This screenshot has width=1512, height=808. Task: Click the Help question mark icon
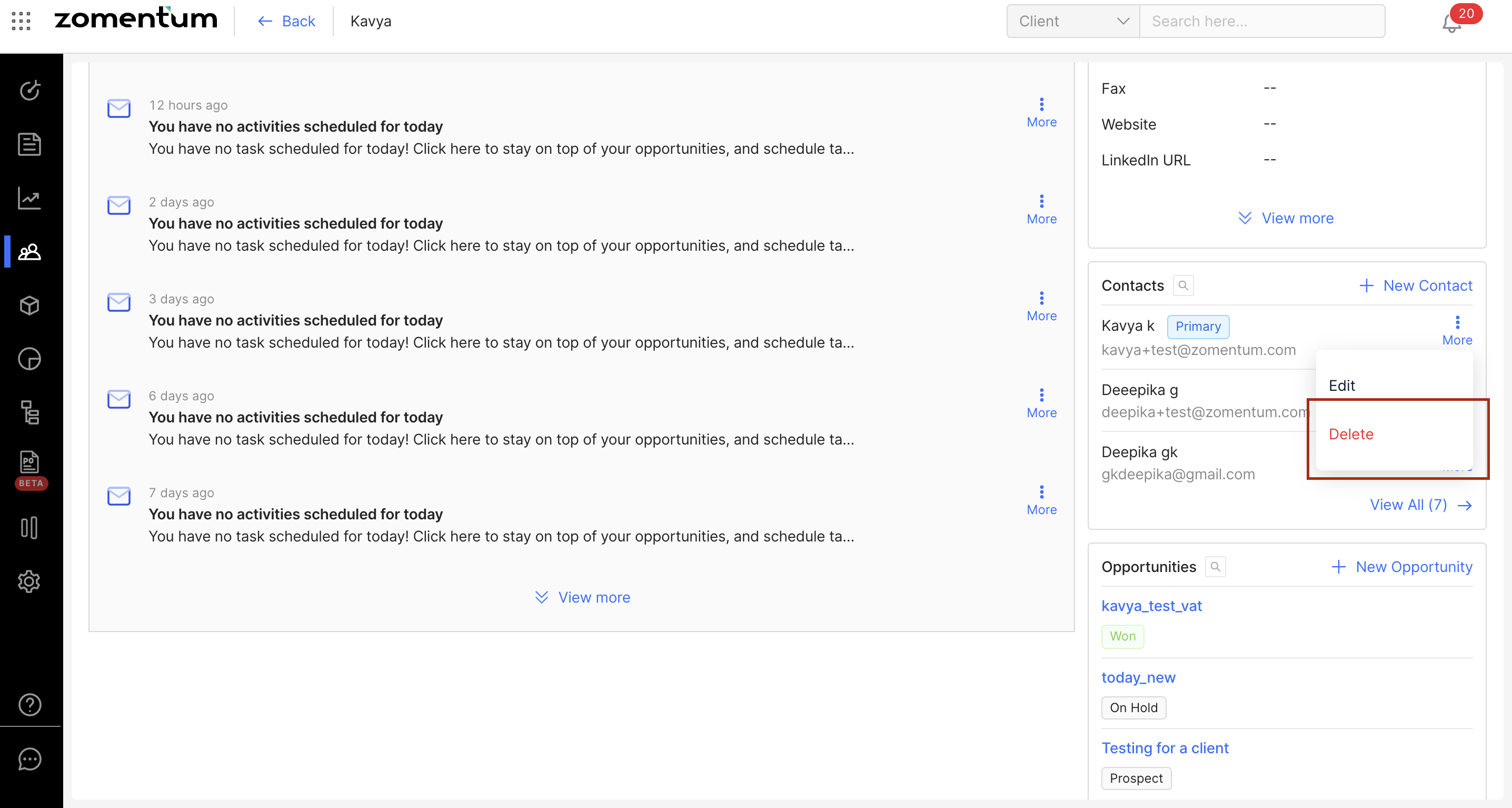coord(29,704)
